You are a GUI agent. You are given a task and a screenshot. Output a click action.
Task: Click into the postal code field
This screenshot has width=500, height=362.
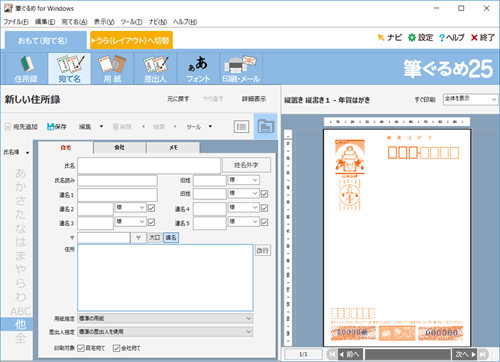coord(104,238)
